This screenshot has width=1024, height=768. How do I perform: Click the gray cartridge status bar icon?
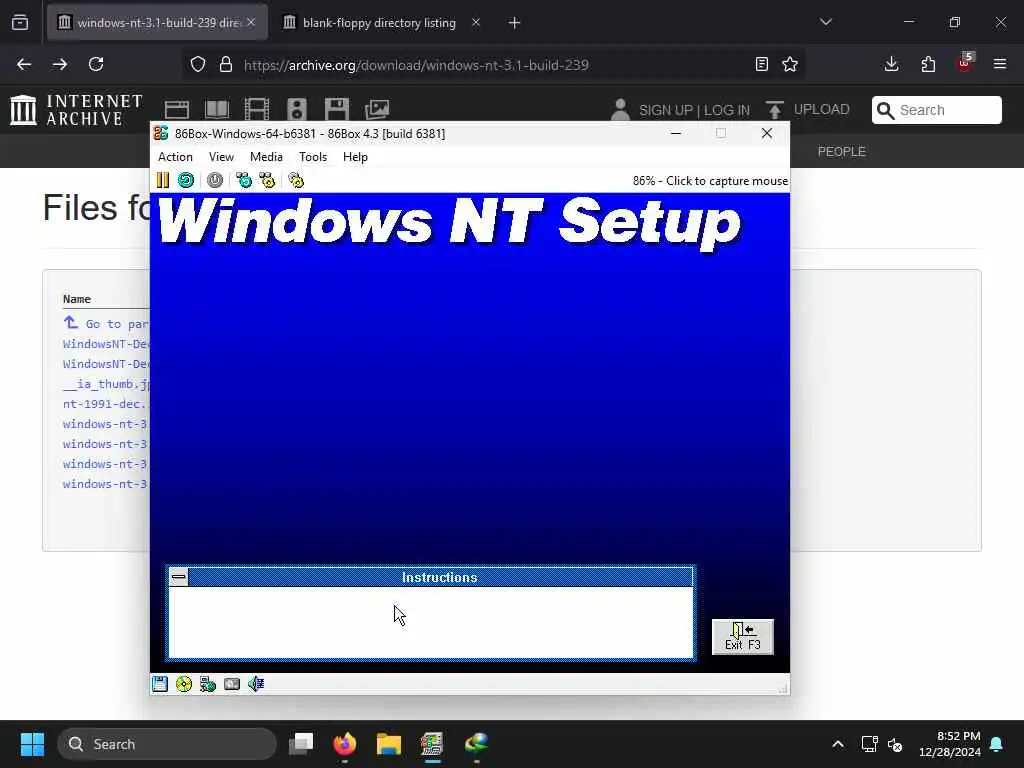[x=232, y=684]
